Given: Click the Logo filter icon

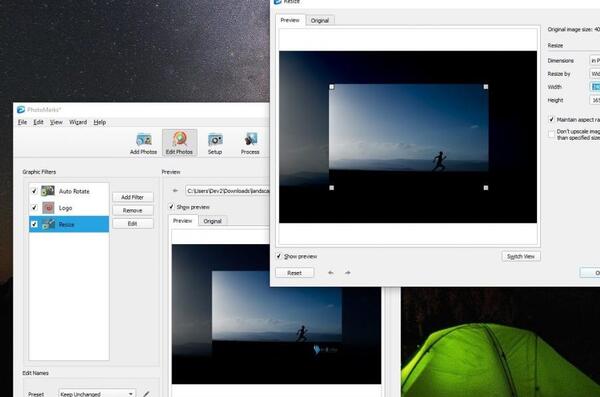Looking at the screenshot, I should tap(48, 208).
